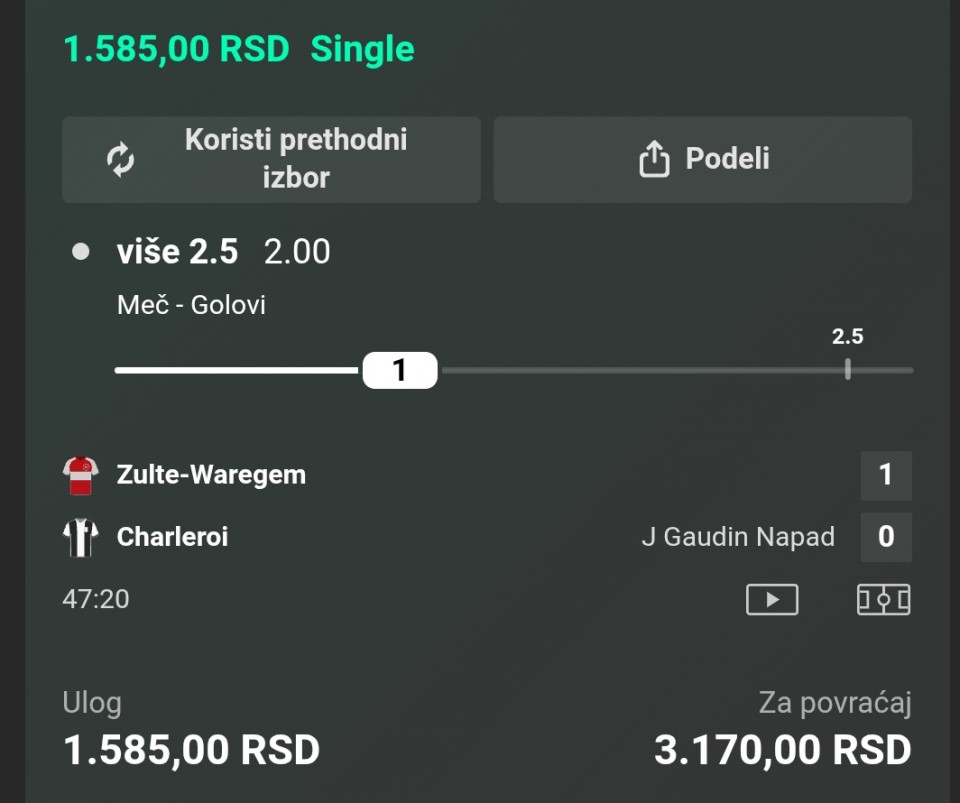Screen dimensions: 960x803
Task: Click the 2.5 target marker on slider
Action: click(x=847, y=368)
